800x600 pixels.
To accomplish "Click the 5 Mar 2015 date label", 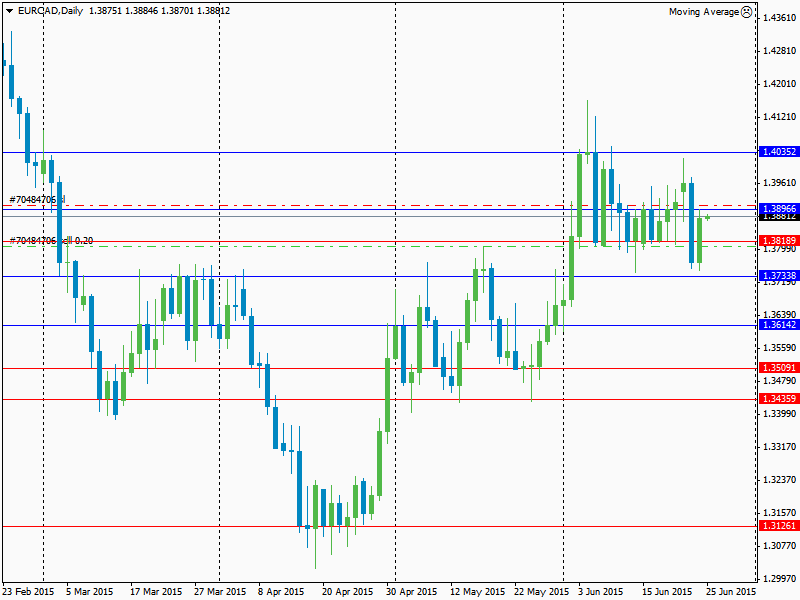I will (x=90, y=592).
